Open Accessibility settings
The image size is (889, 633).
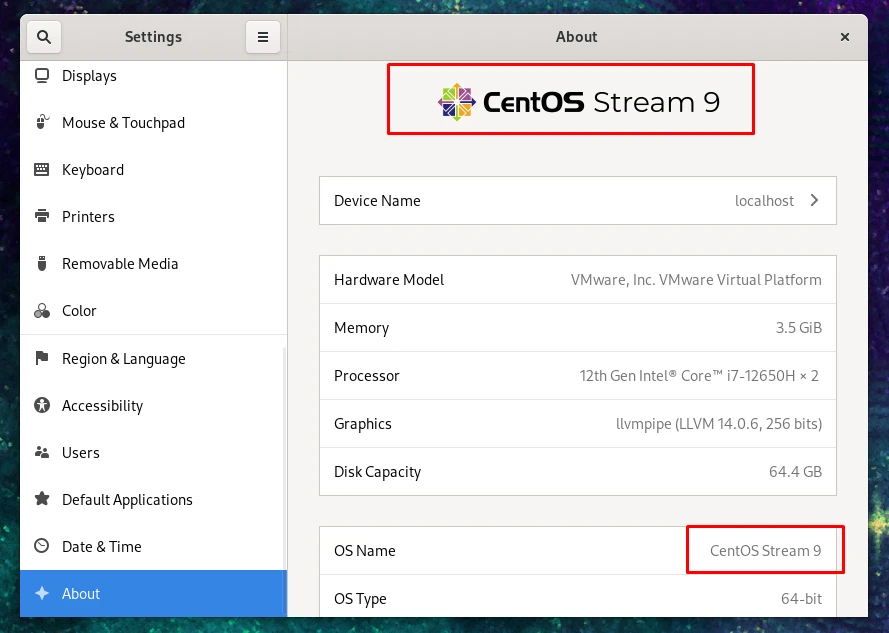click(153, 406)
